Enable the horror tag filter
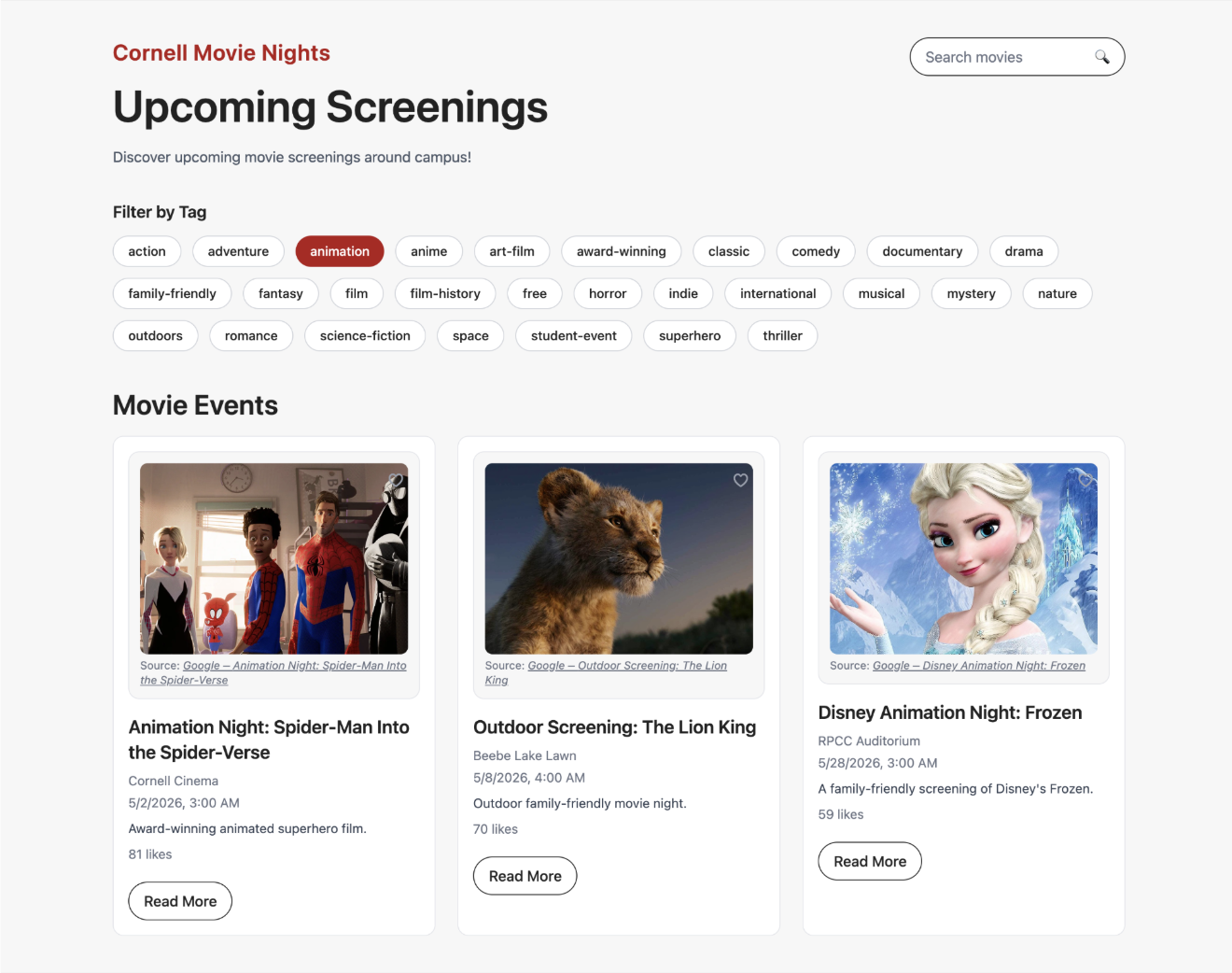Screen dimensions: 1232x973 pos(608,293)
